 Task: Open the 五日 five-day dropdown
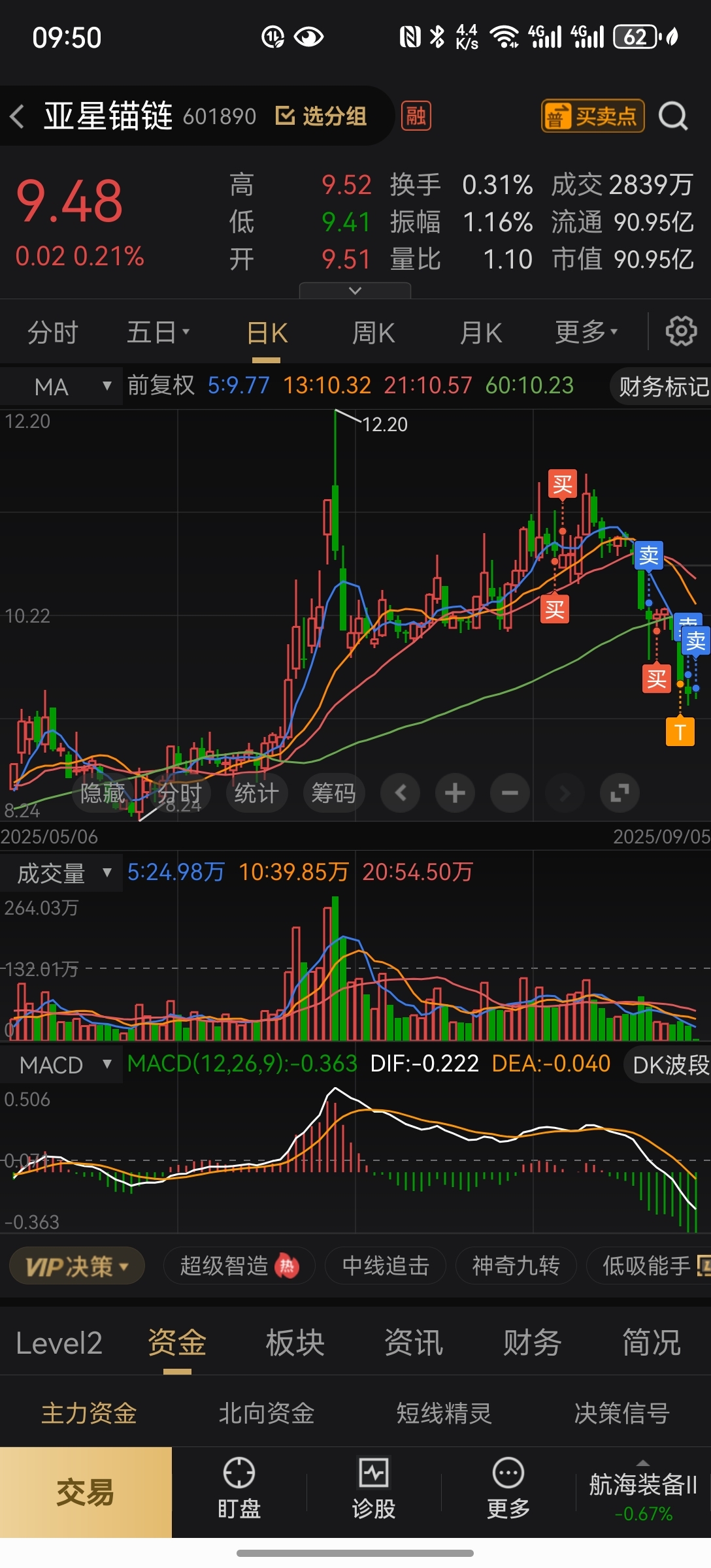[158, 333]
